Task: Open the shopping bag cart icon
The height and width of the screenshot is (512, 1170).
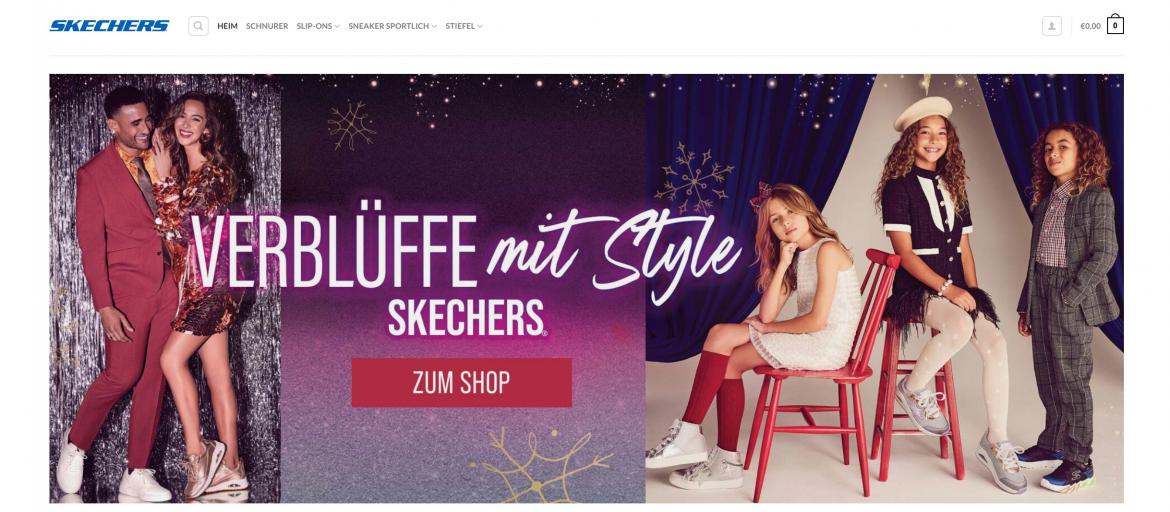Action: click(x=1115, y=25)
